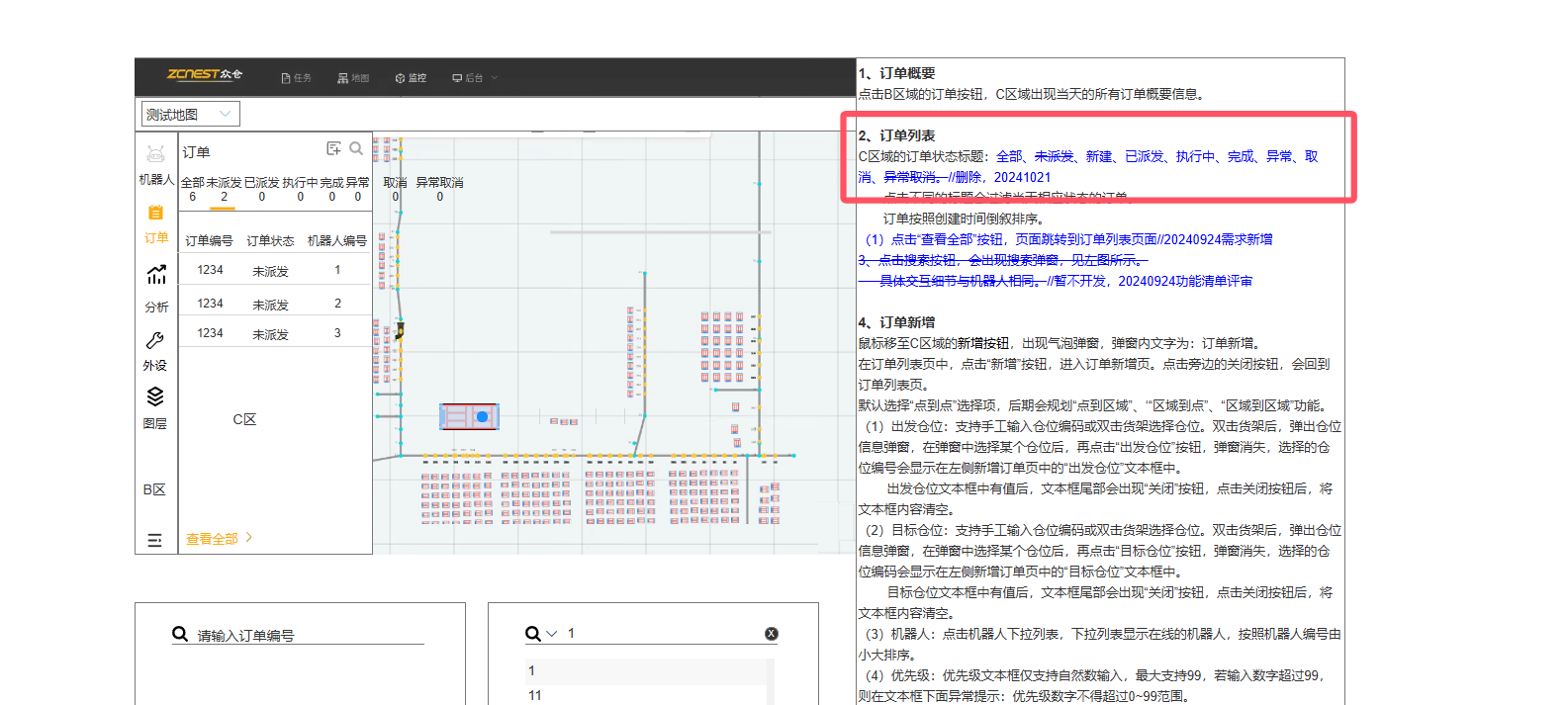Switch to the 完成 order status tab
Screen dimensions: 1568x705
331,189
